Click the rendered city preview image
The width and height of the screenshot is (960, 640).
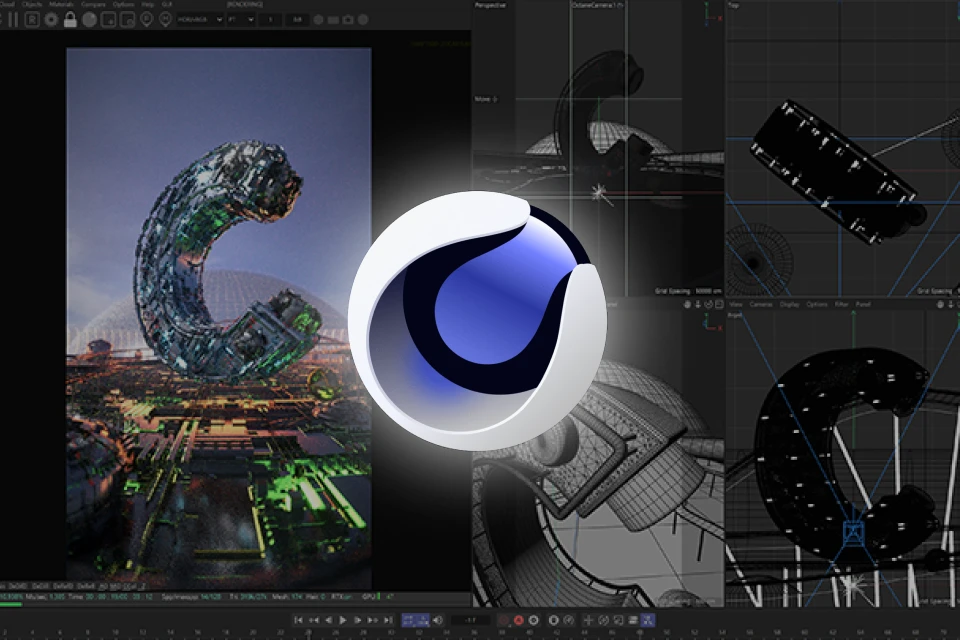(x=219, y=317)
